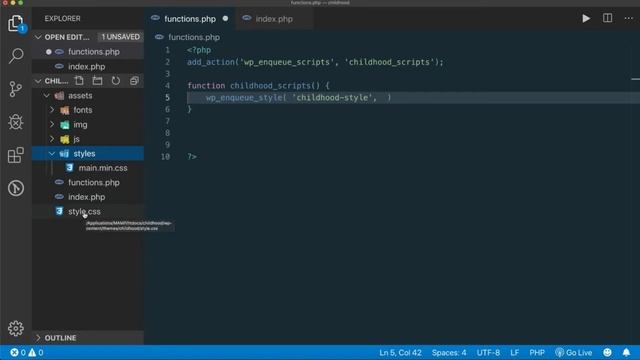Collapse all folders in explorer
The height and width of the screenshot is (360, 640).
(134, 81)
